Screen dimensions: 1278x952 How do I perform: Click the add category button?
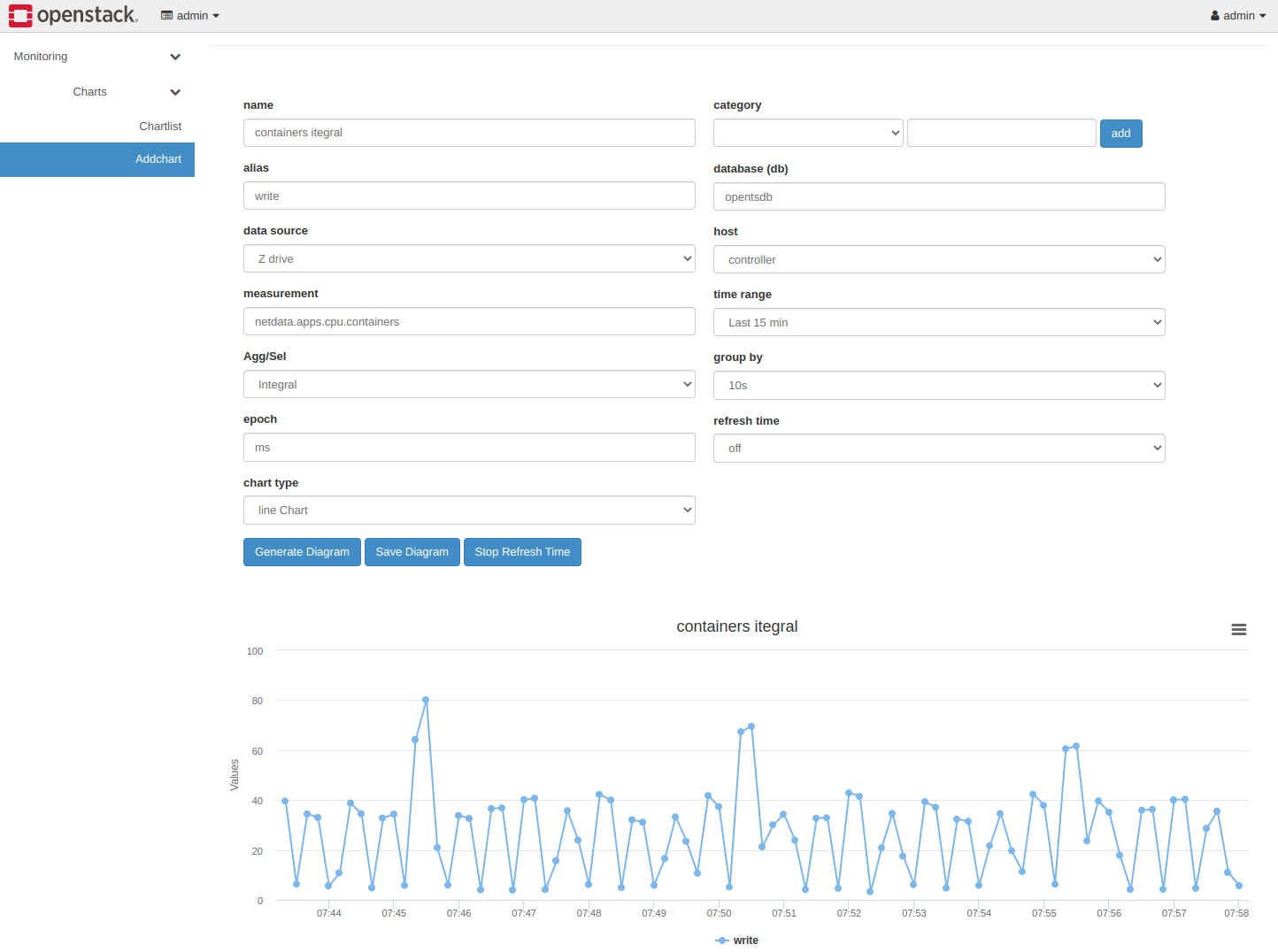[1120, 134]
